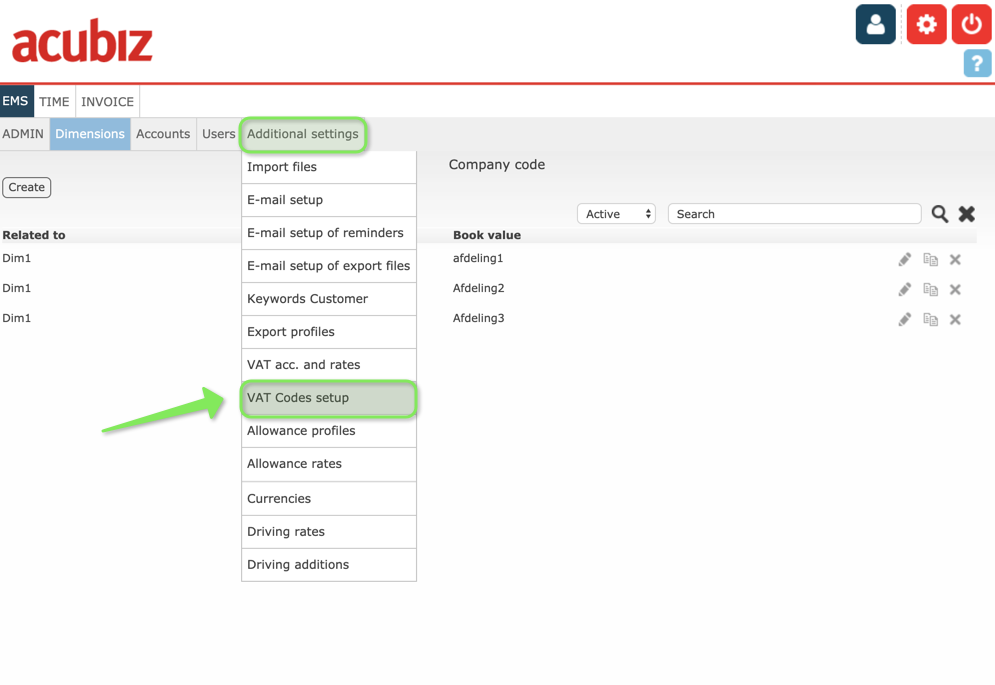Viewport: 995px width, 685px height.
Task: Open Driving rates menu entry
Action: [x=329, y=532]
